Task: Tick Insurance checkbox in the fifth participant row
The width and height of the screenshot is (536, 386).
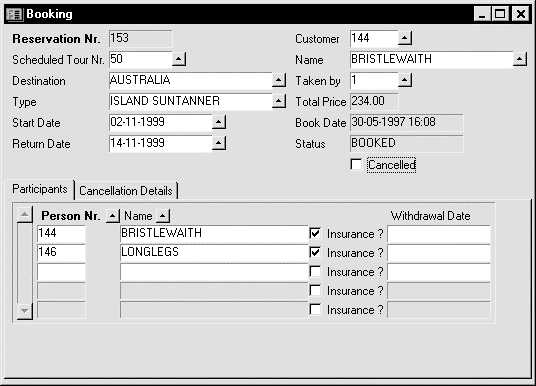Action: (315, 309)
